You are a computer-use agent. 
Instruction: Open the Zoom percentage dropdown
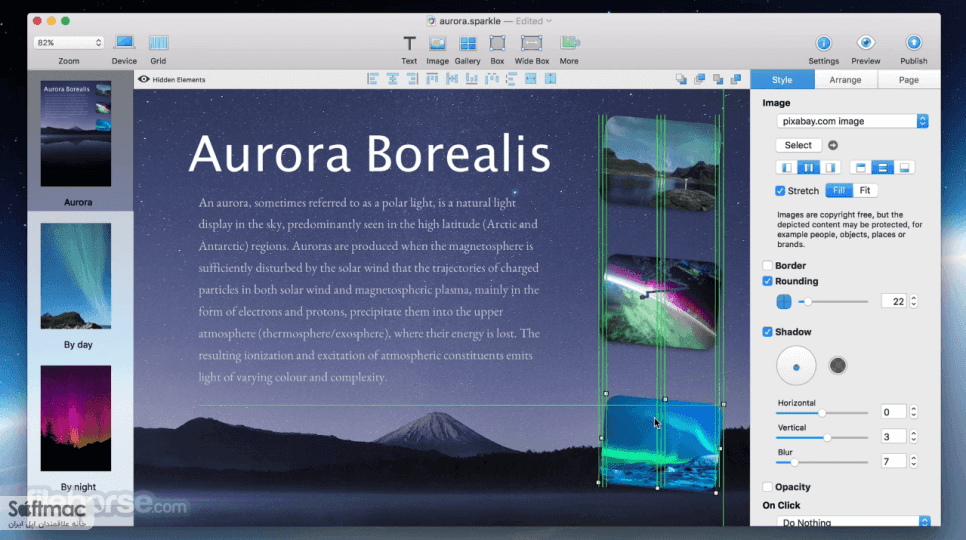68,42
